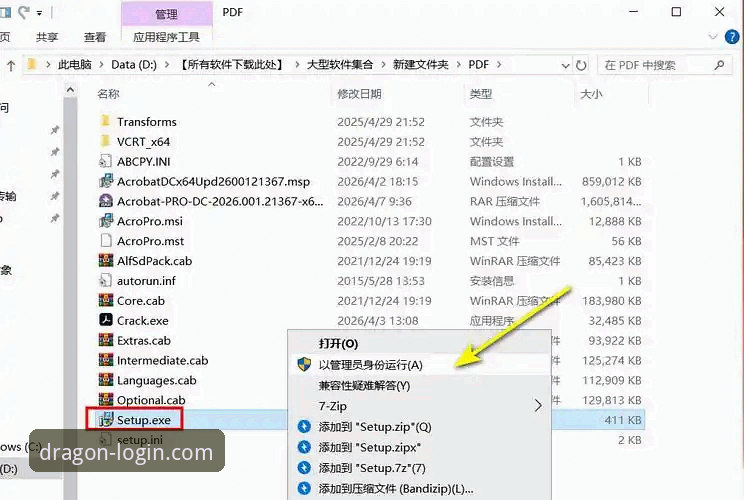This screenshot has height=500, width=744.
Task: Click the admin shield icon in context menu
Action: click(x=304, y=364)
